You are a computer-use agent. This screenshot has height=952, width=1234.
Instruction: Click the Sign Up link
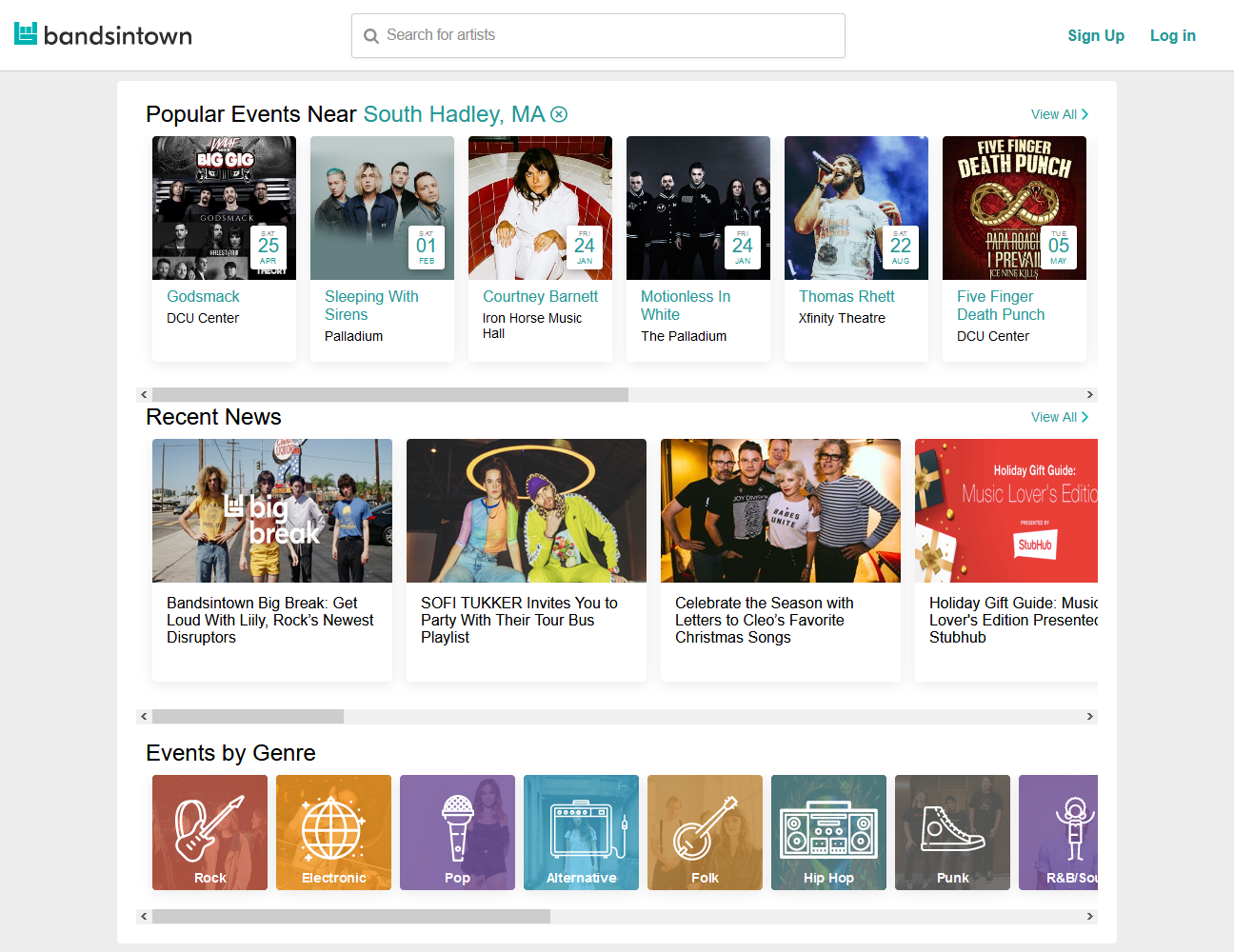[1096, 35]
